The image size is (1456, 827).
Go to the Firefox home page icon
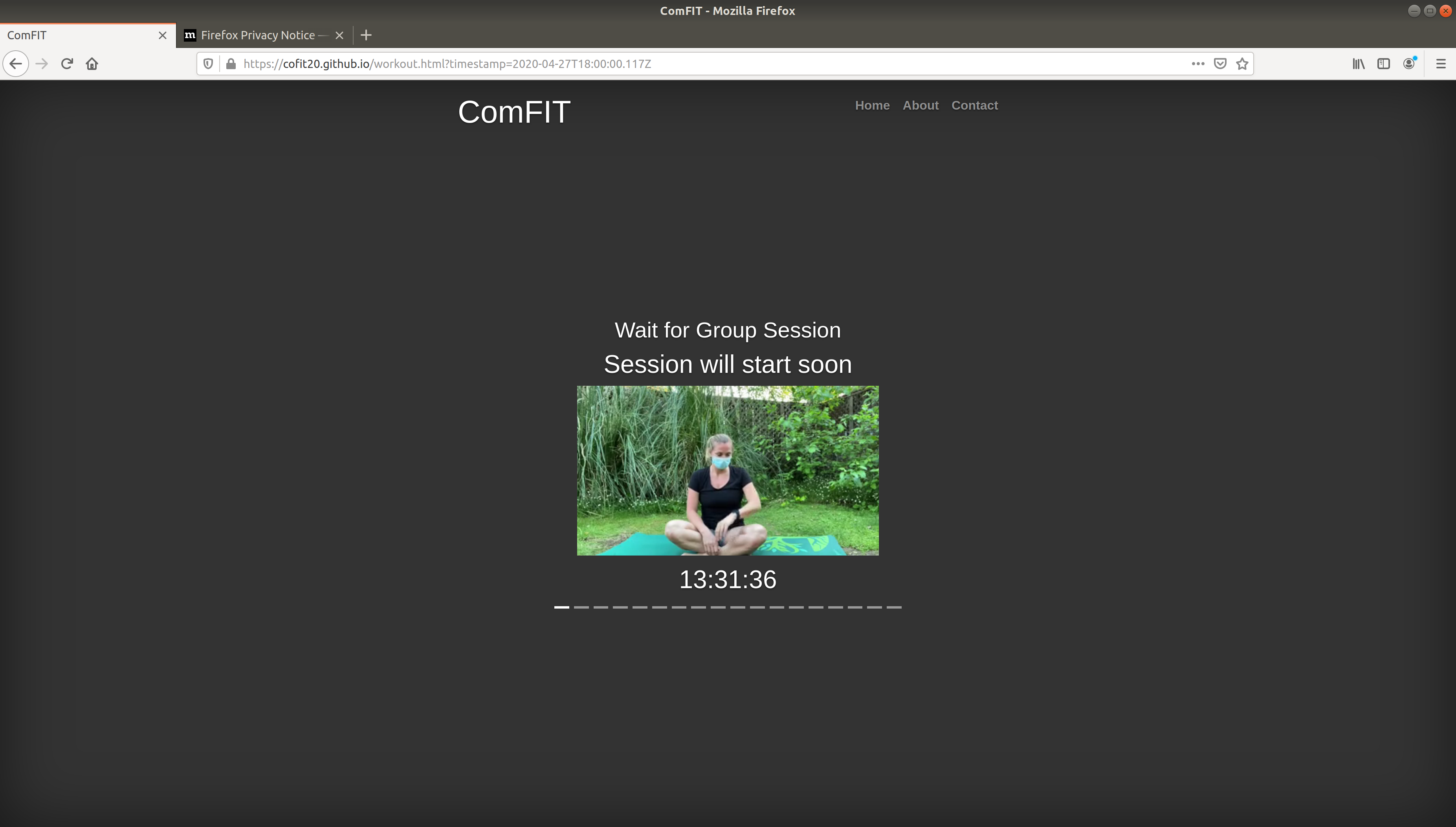(92, 64)
